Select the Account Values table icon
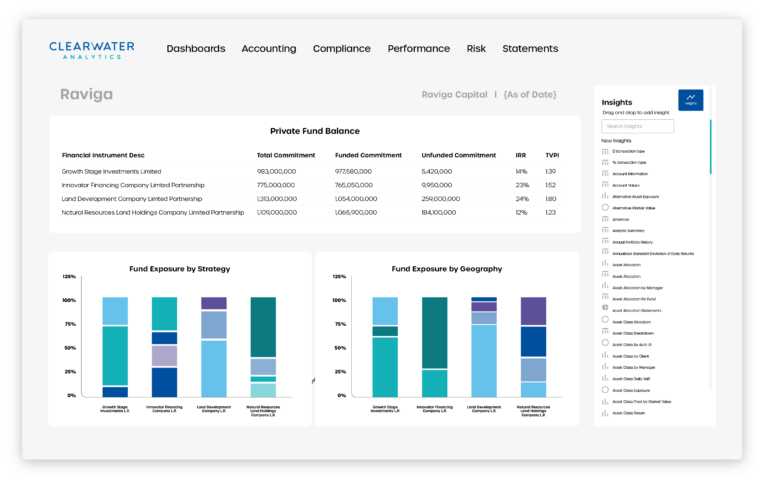Image resolution: width=768 pixels, height=480 pixels. [x=605, y=185]
